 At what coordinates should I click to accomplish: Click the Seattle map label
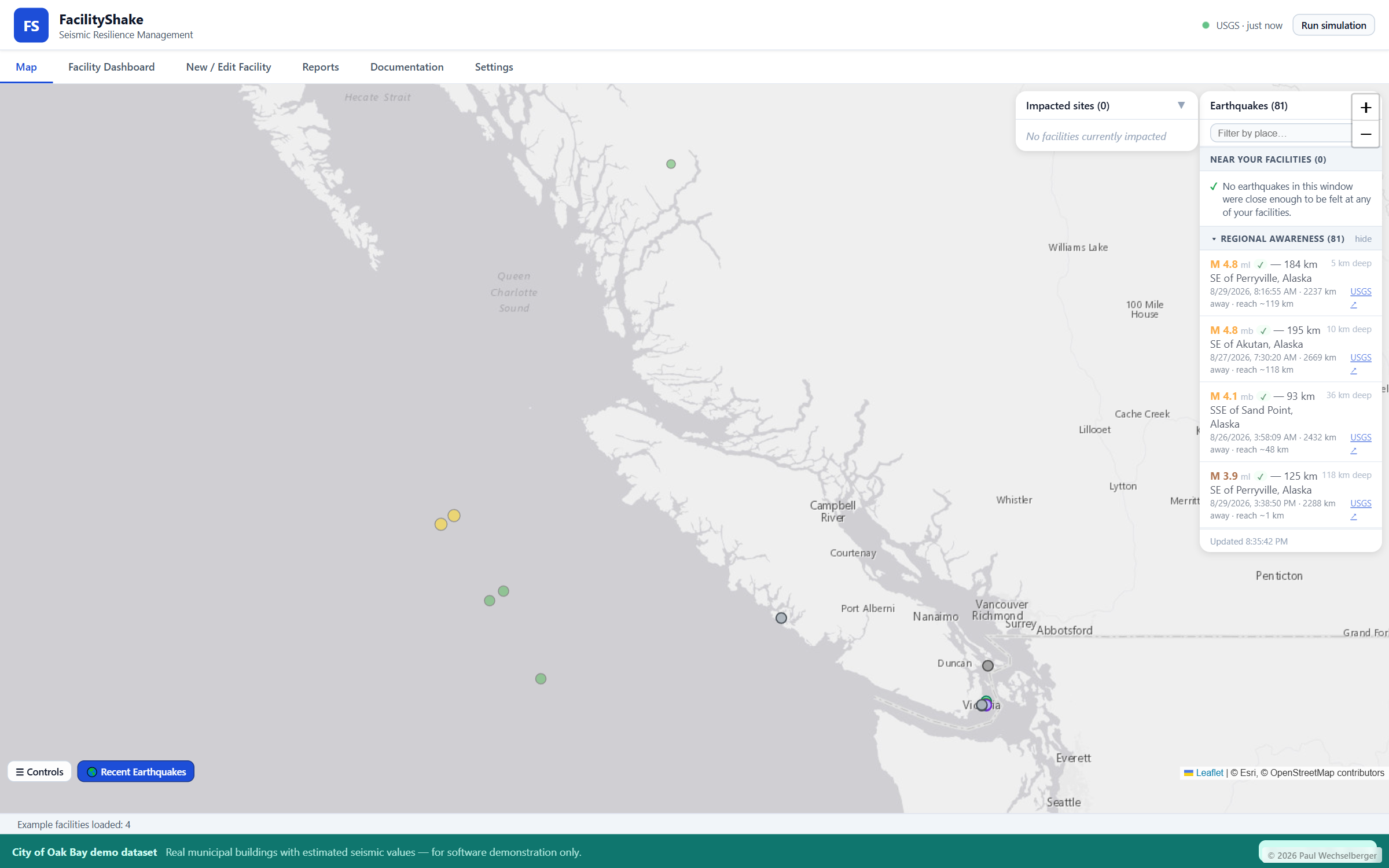pos(1064,802)
